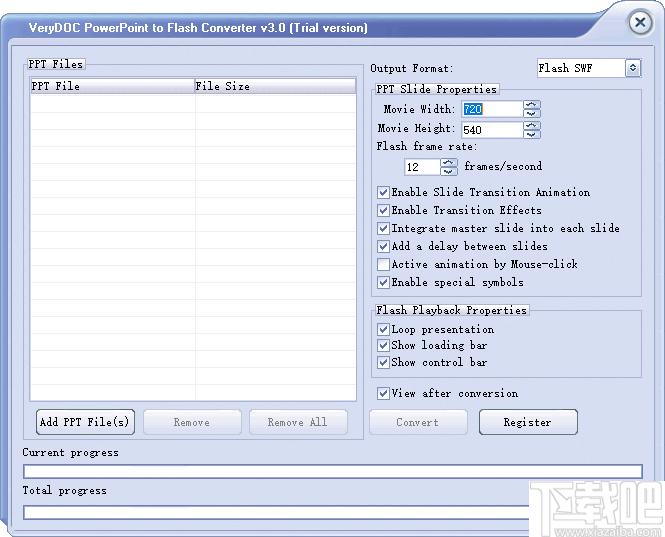The height and width of the screenshot is (537, 665).
Task: Toggle Add a delay between slides
Action: (383, 246)
